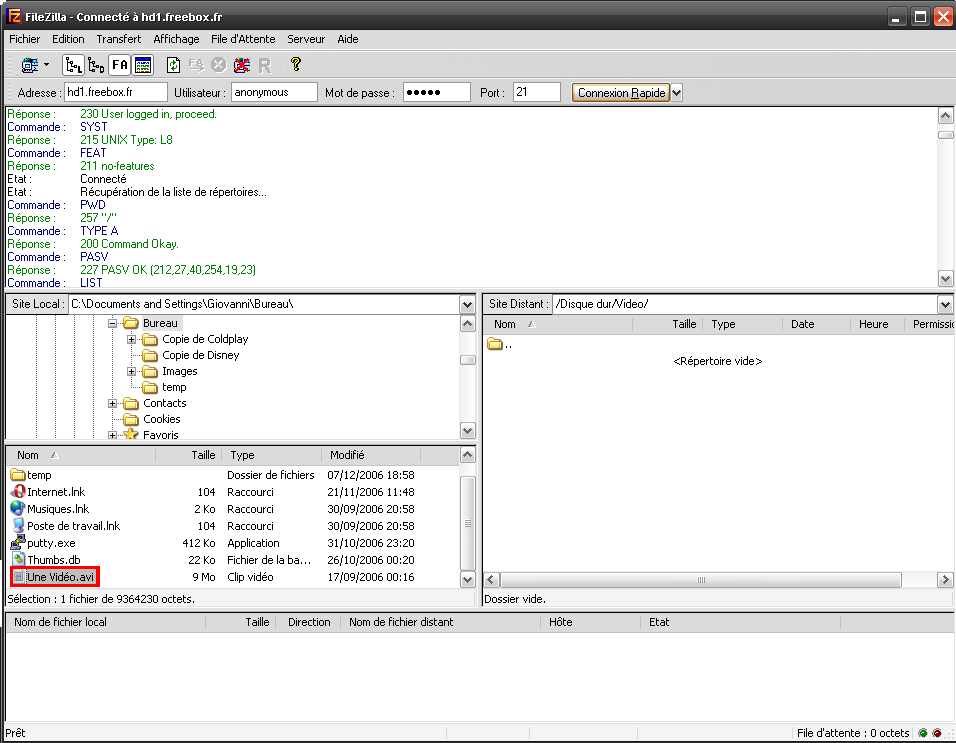Image resolution: width=956 pixels, height=743 pixels.
Task: Click the refresh file lists icon
Action: tap(174, 65)
